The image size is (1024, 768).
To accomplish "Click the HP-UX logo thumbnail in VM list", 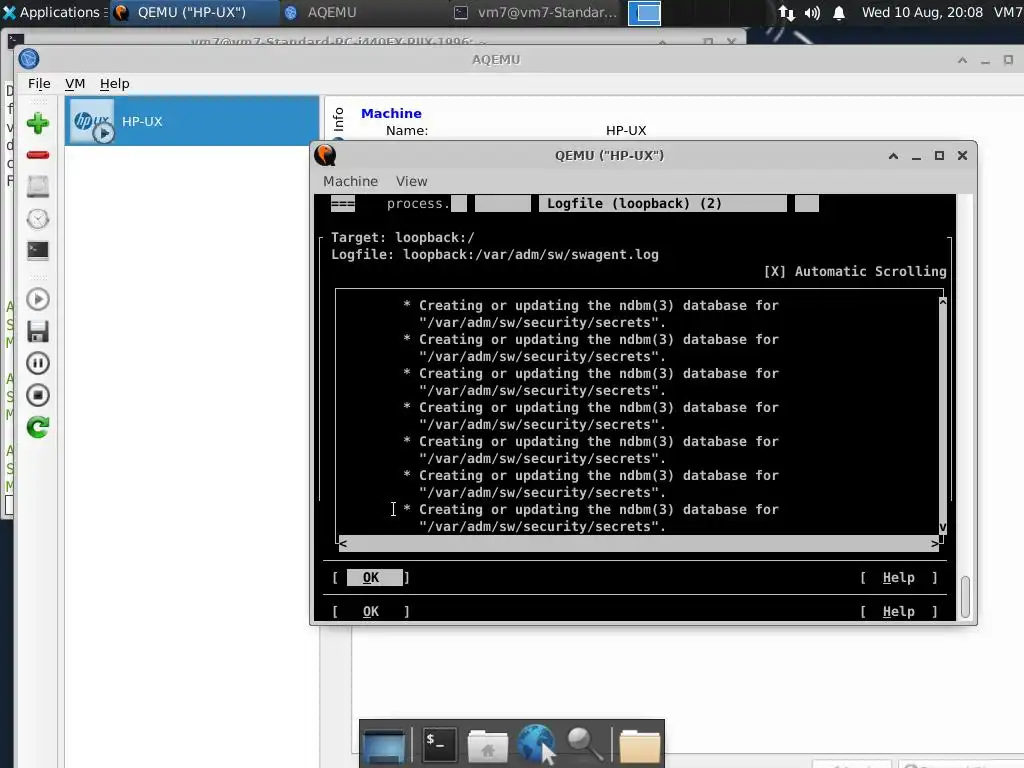I will click(x=93, y=121).
